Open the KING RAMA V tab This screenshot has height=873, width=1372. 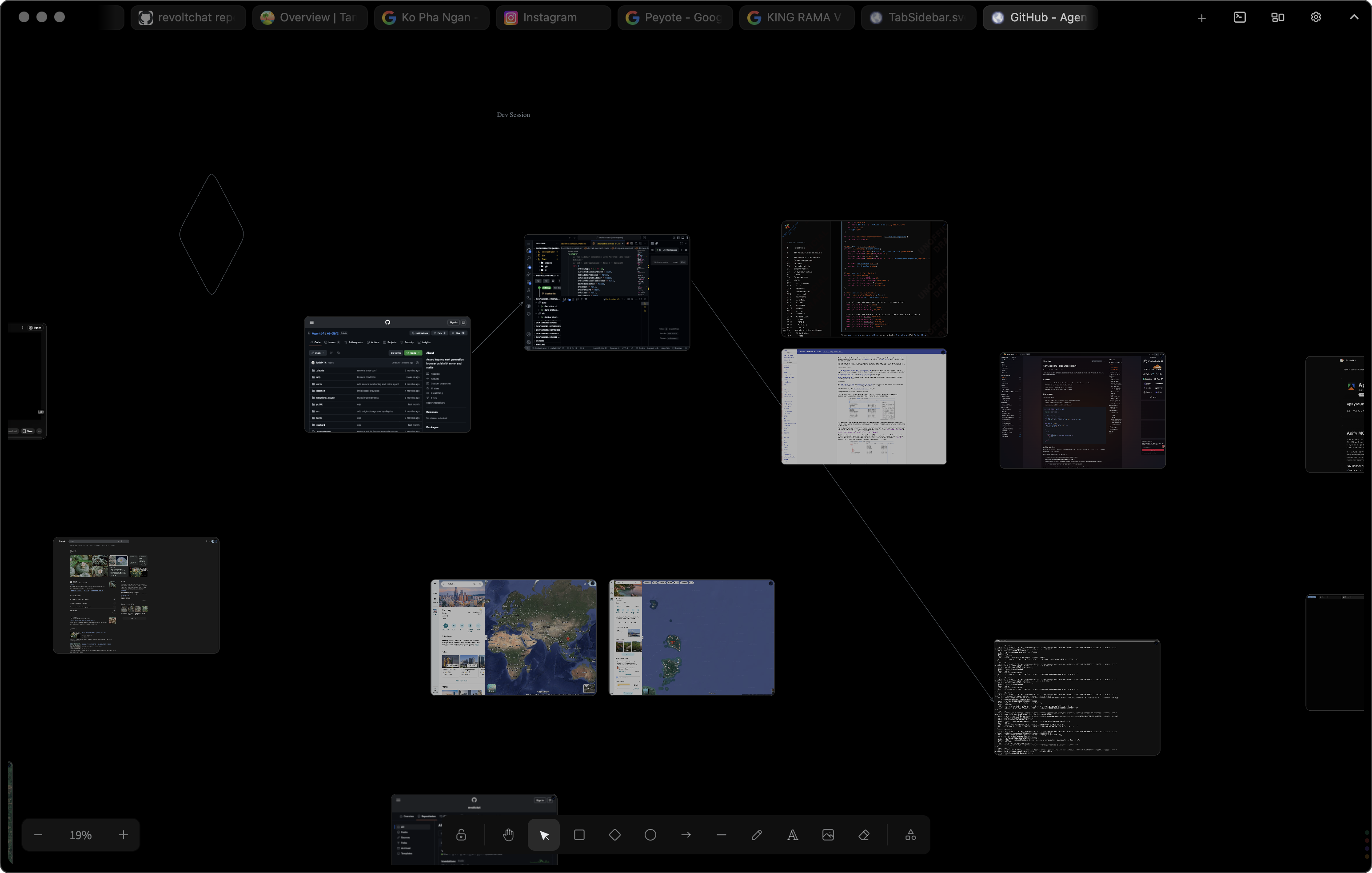[x=797, y=17]
